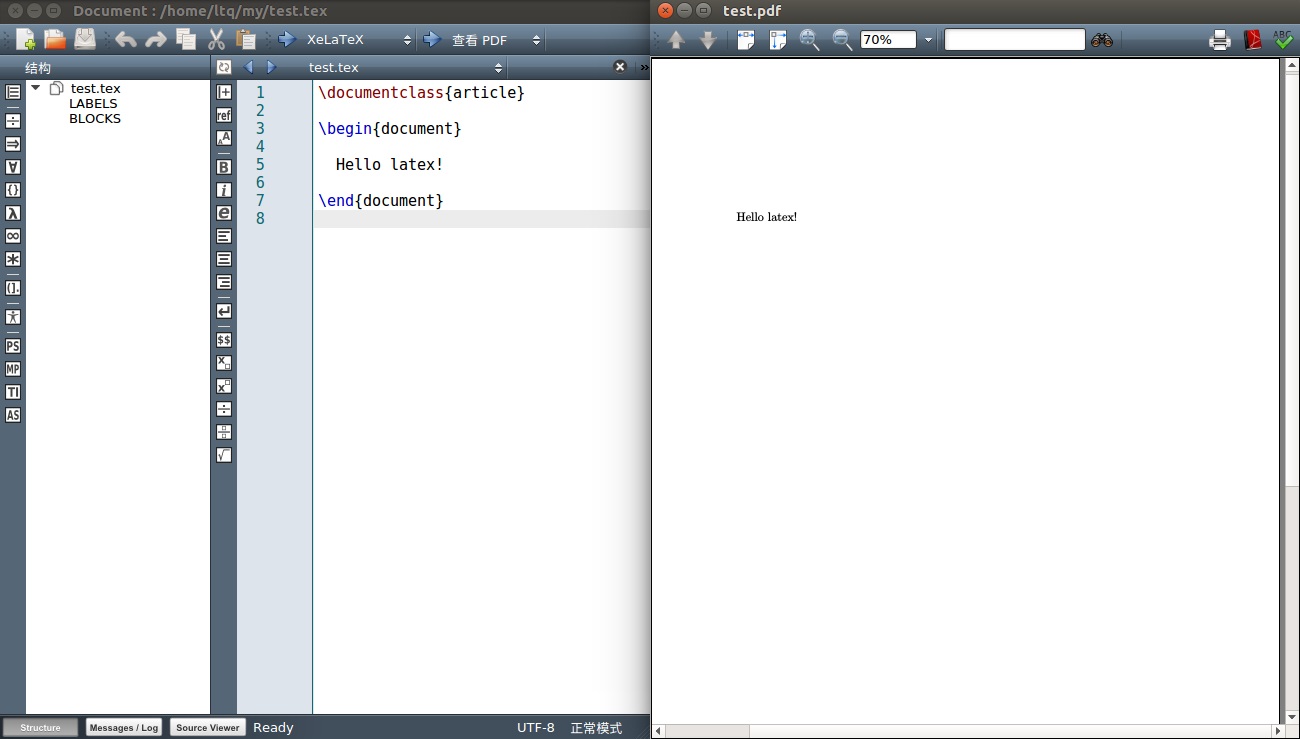Open the PSTricks 'PS' commands panel
Viewport: 1300px width, 739px height.
coord(13,346)
